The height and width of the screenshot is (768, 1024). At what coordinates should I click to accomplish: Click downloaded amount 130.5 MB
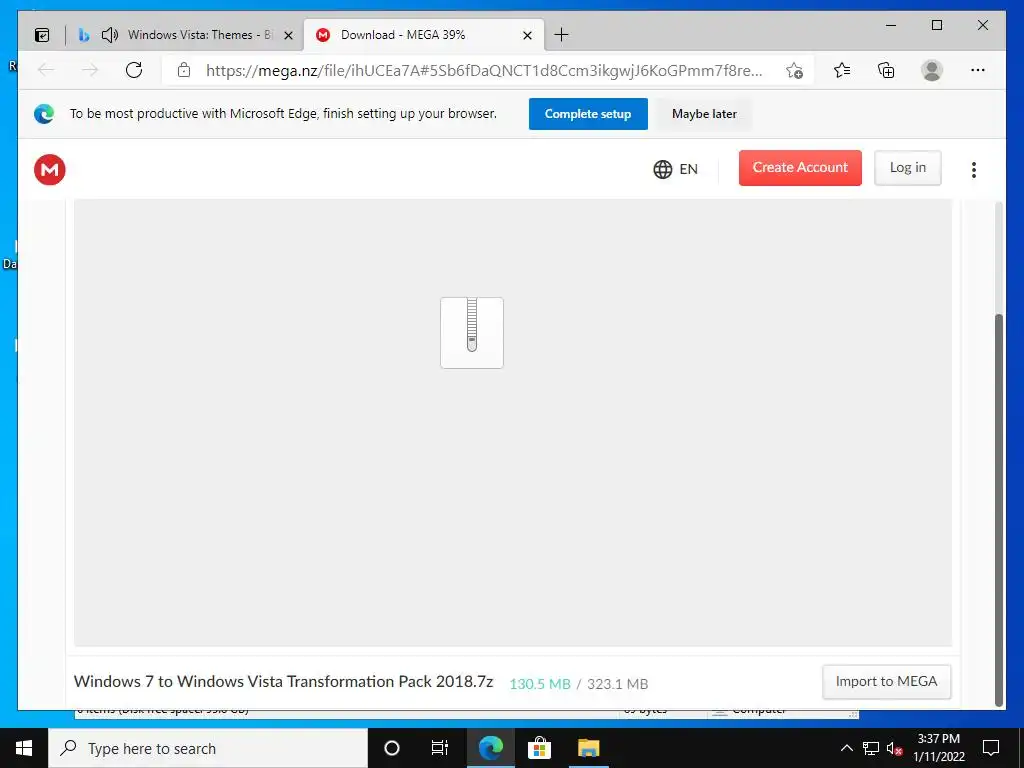coord(540,684)
